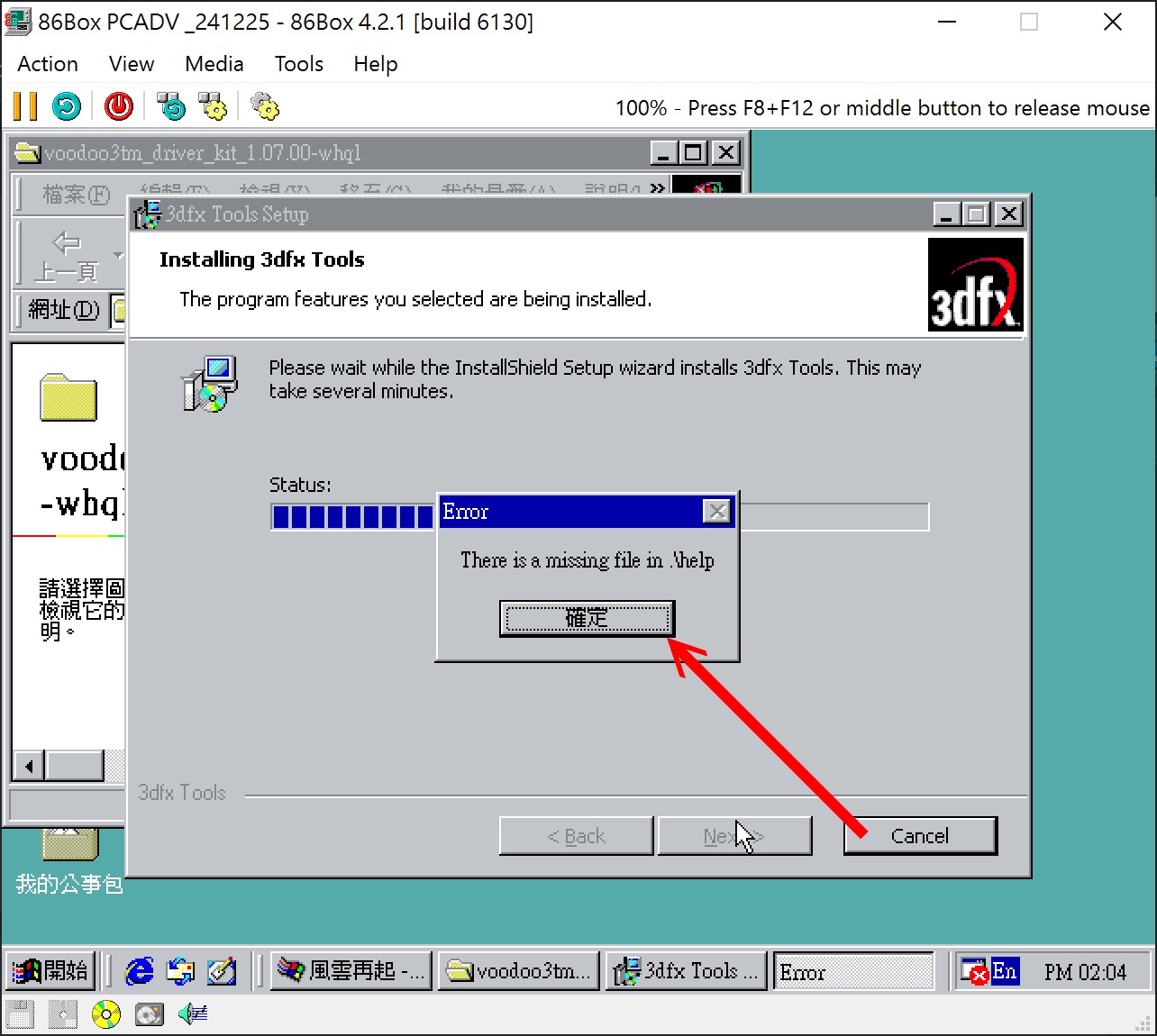This screenshot has width=1157, height=1036.
Task: Click the show desktop quick launch icon
Action: pyautogui.click(x=222, y=971)
